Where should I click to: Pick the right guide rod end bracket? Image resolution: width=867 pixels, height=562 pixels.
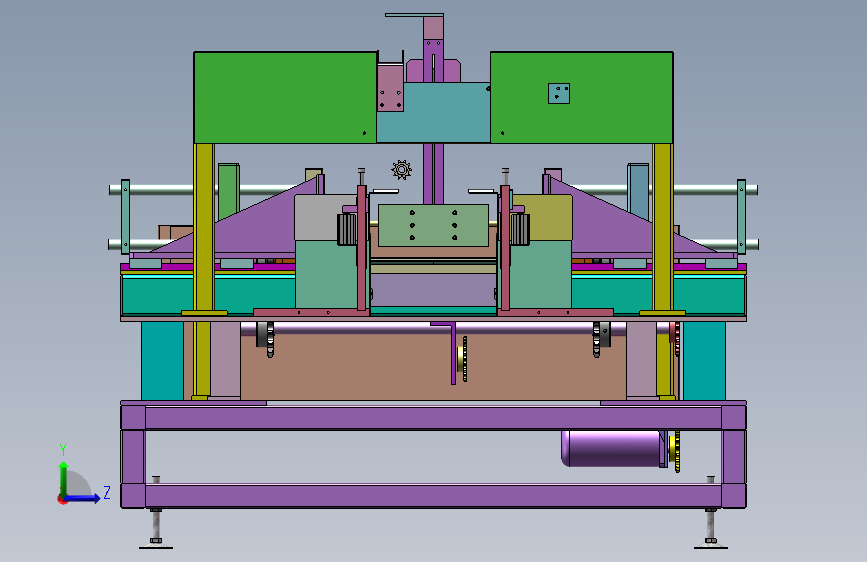(x=741, y=216)
